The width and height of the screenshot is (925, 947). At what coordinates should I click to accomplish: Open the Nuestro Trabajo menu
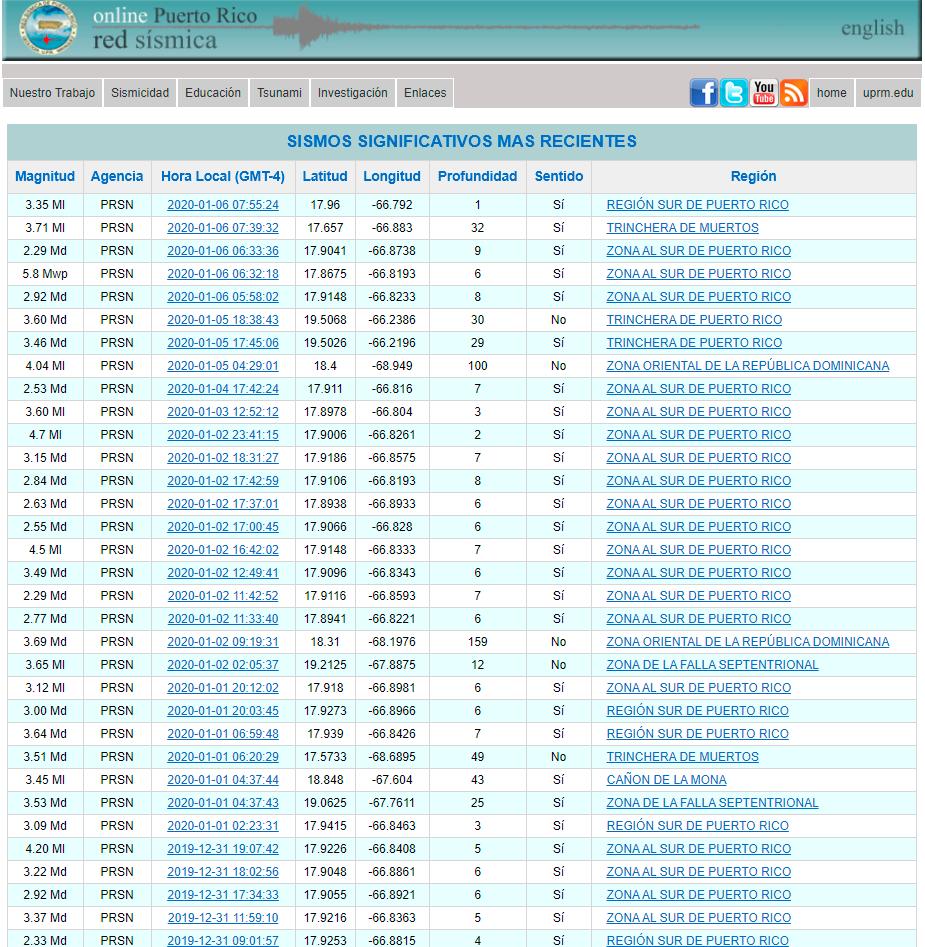point(53,93)
